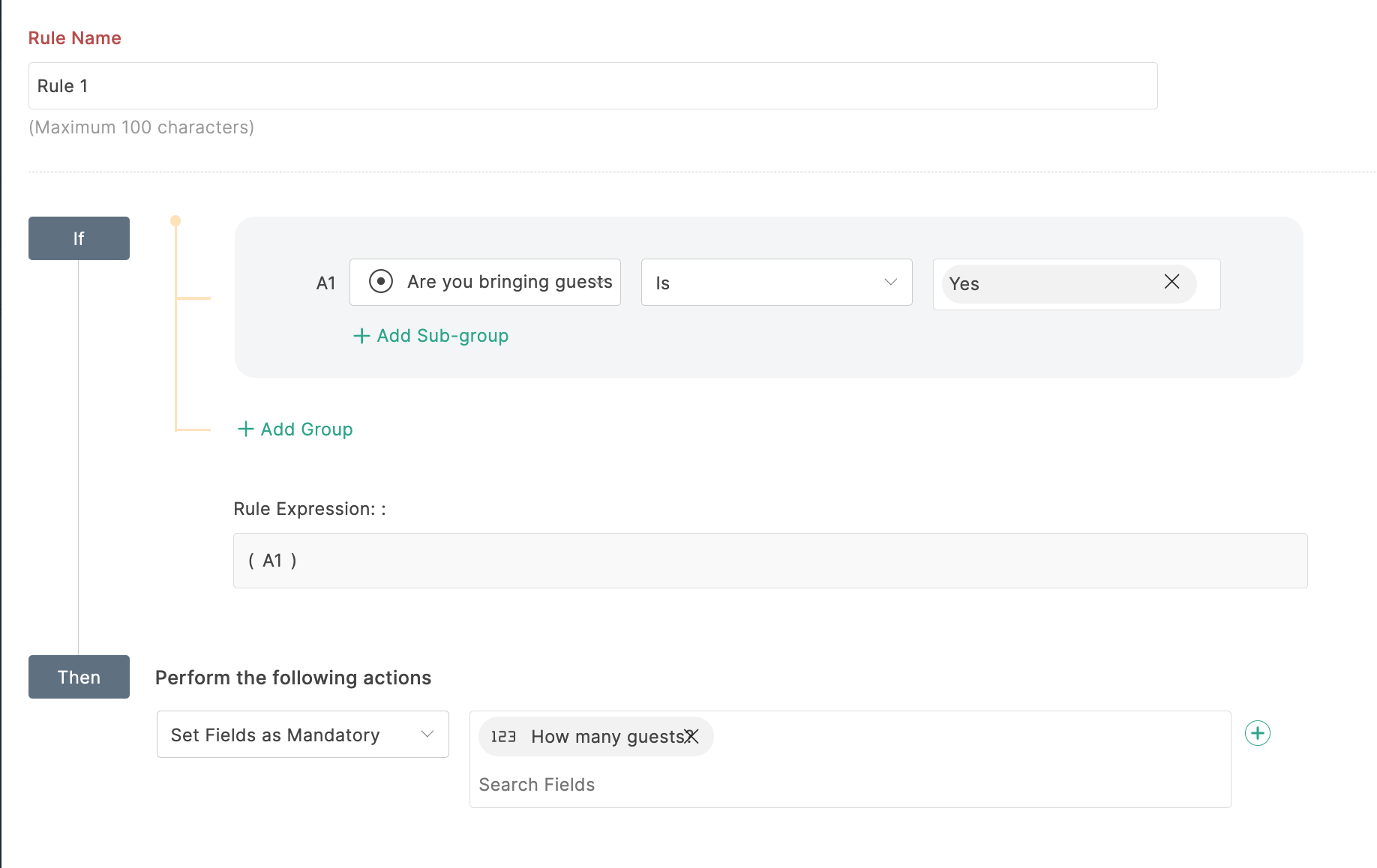Click the plus icon beside Add Group
Image resolution: width=1377 pixels, height=868 pixels.
tap(245, 429)
